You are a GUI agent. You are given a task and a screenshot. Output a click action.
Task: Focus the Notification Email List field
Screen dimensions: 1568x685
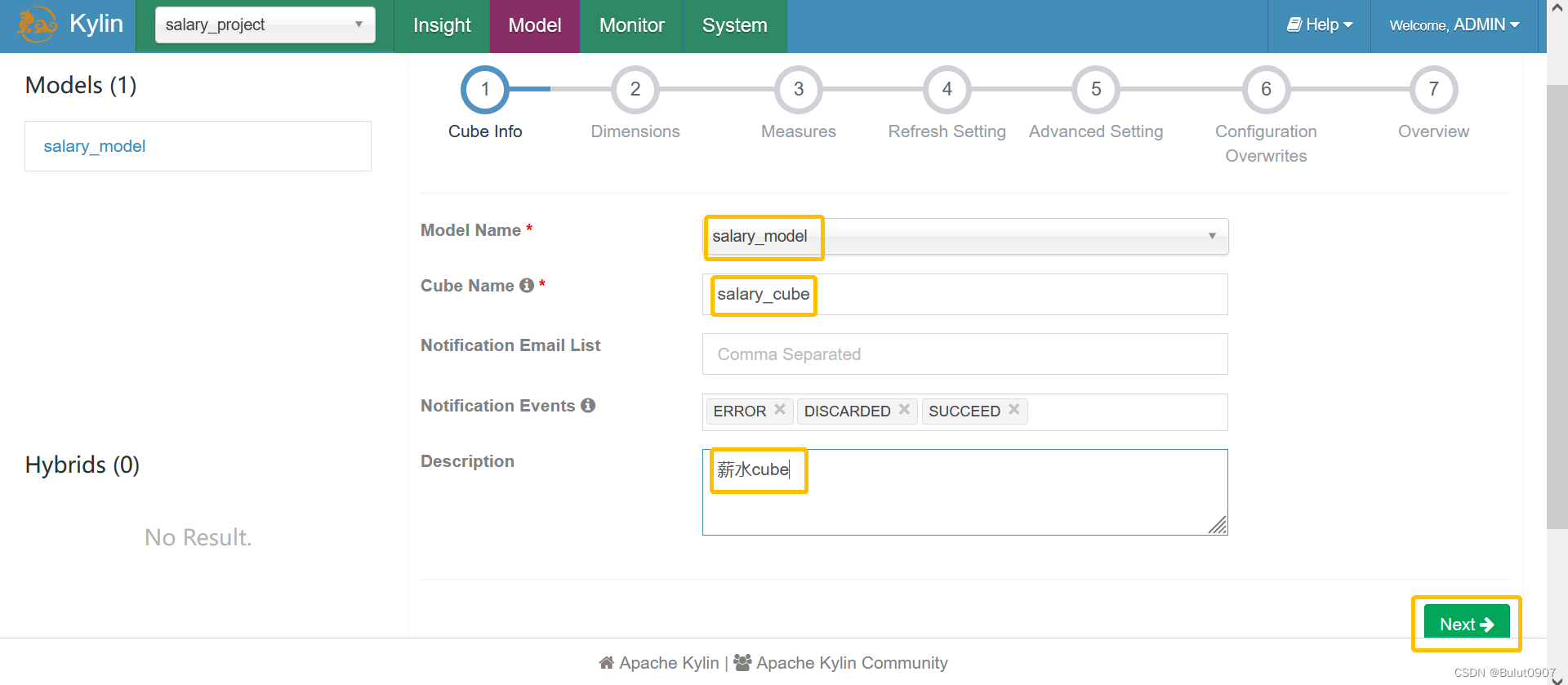(x=965, y=354)
